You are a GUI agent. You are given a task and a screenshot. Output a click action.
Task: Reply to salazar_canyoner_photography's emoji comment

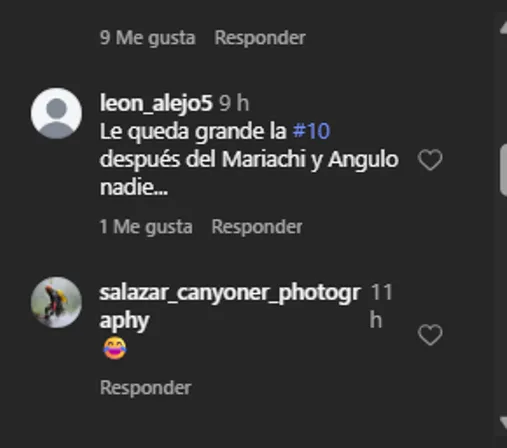pyautogui.click(x=145, y=388)
